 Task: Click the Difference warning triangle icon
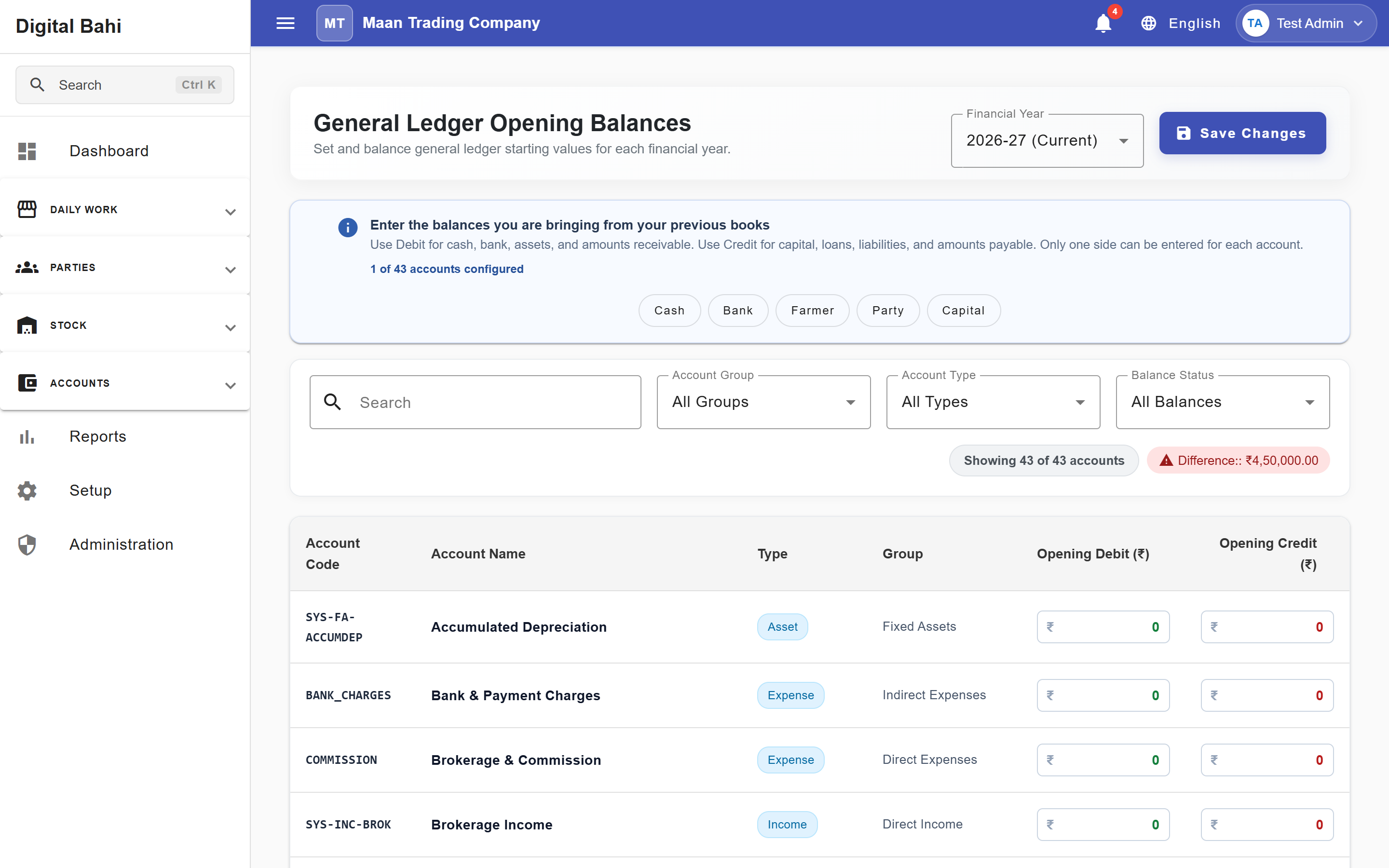pyautogui.click(x=1166, y=461)
